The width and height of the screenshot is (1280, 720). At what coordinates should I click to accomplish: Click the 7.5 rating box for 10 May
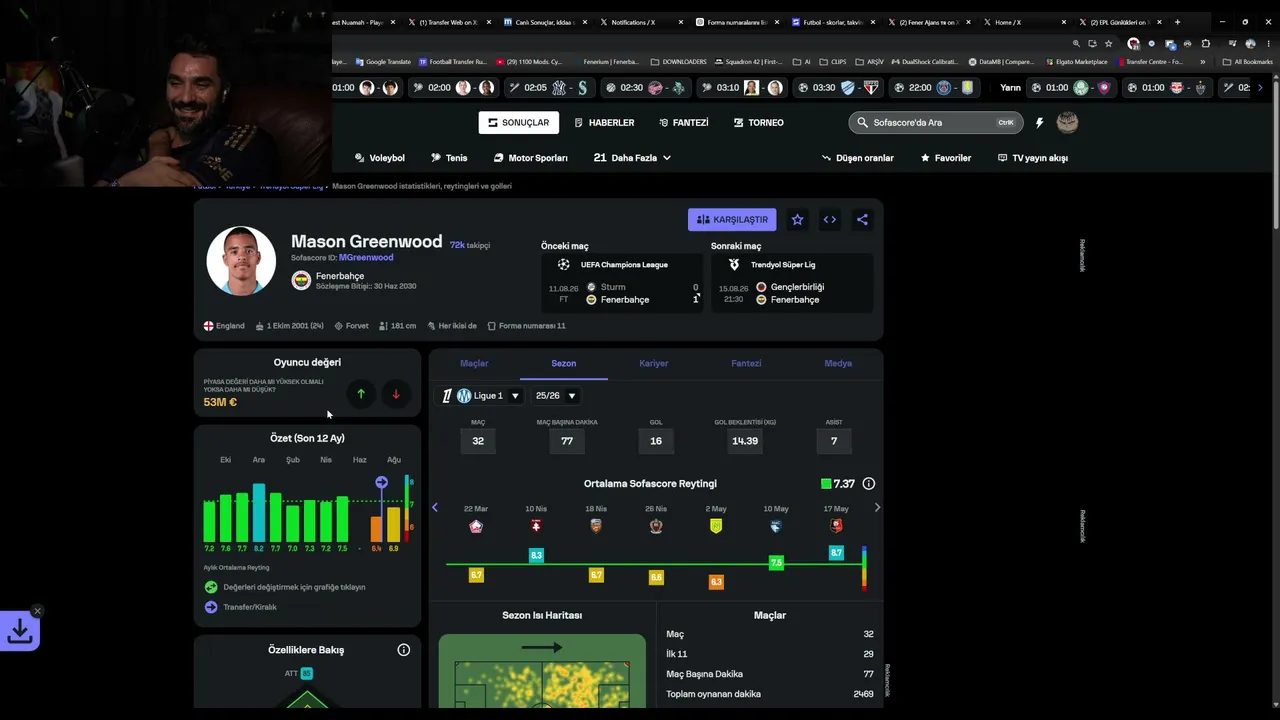776,563
